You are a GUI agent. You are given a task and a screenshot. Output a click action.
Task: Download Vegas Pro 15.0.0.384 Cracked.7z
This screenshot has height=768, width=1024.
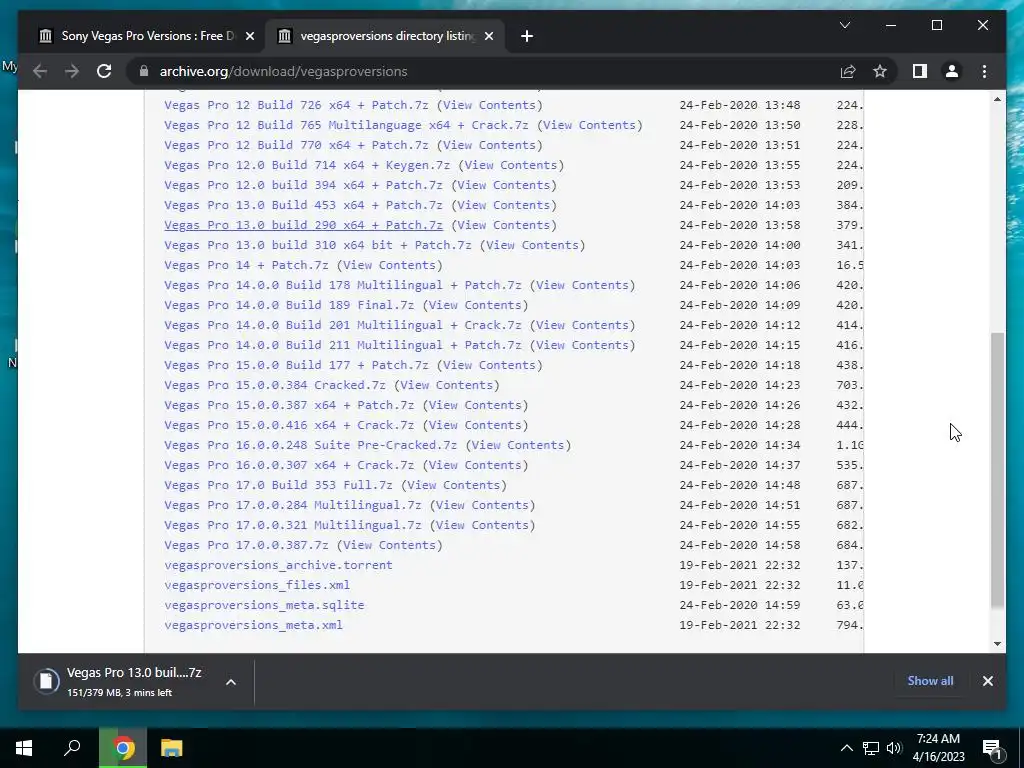[x=275, y=385]
